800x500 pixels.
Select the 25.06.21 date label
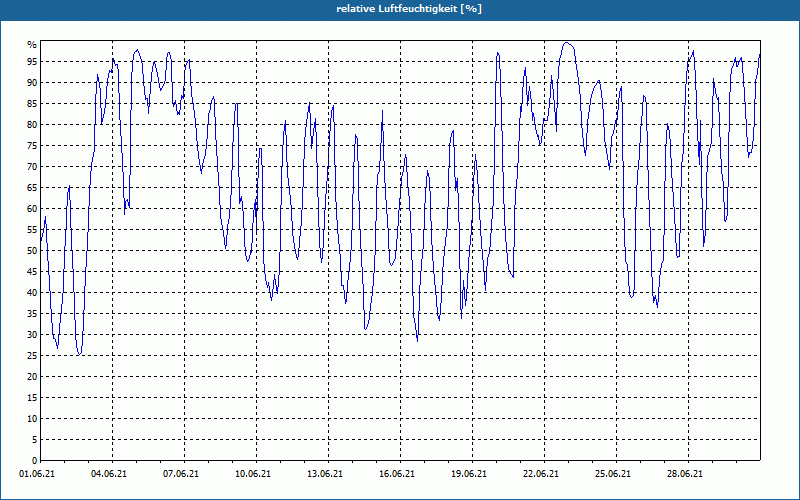[x=613, y=474]
